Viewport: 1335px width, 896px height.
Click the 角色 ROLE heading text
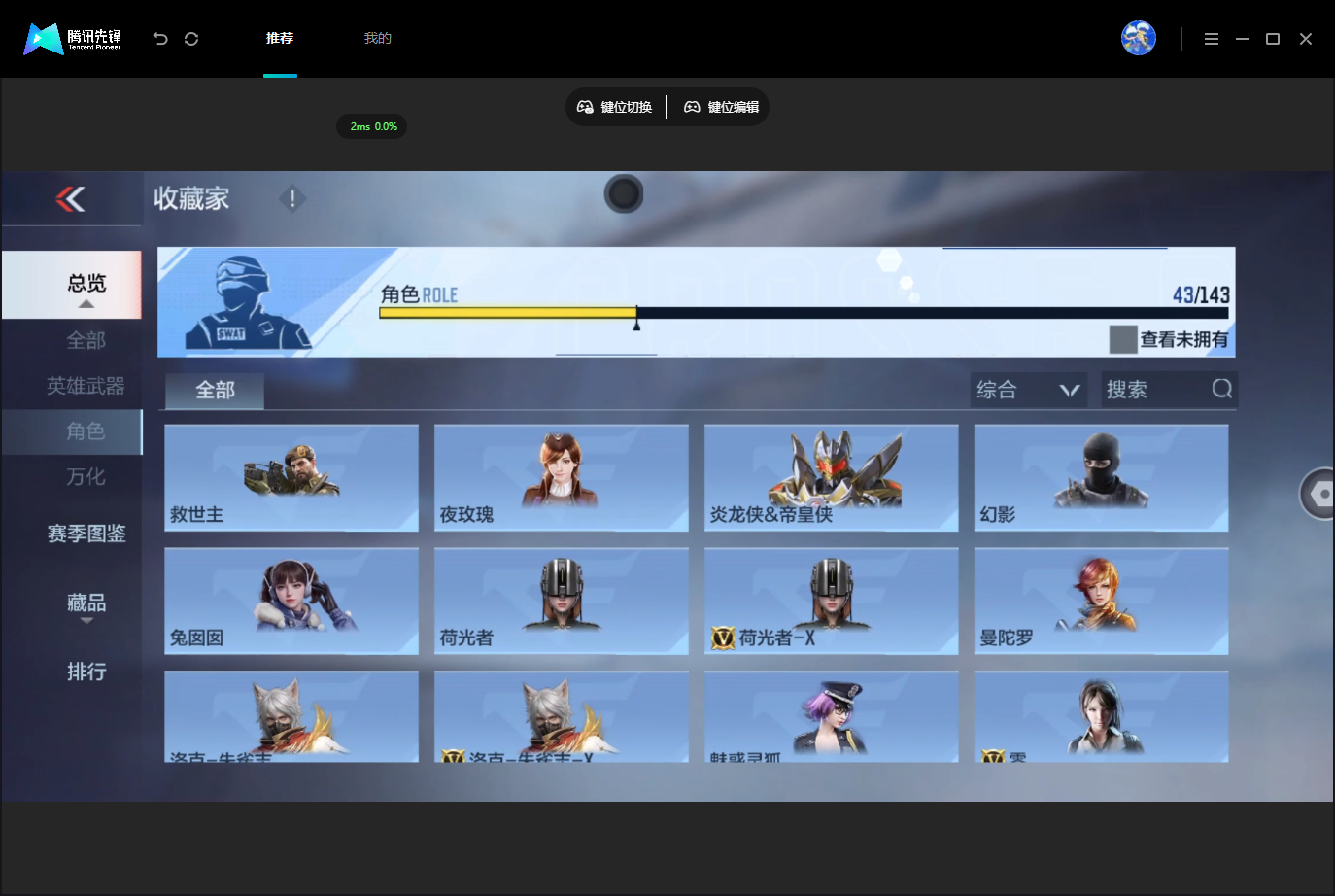(x=419, y=294)
